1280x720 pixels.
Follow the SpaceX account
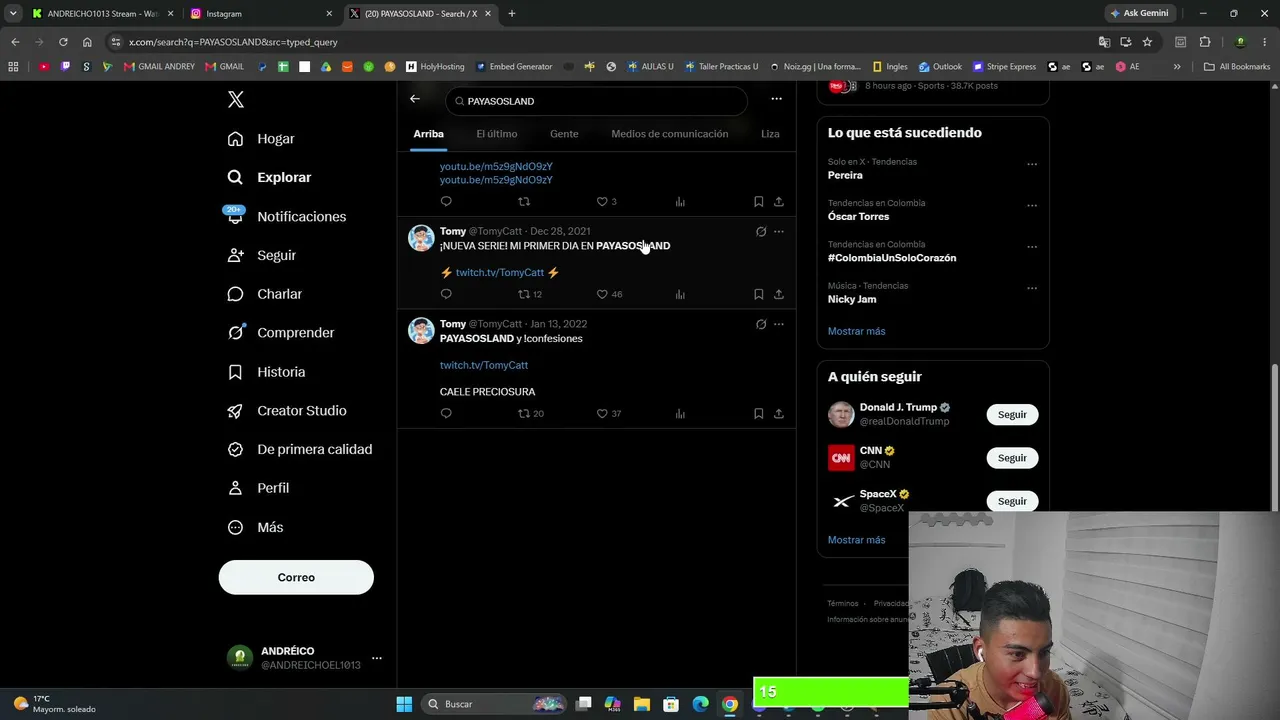(1012, 501)
